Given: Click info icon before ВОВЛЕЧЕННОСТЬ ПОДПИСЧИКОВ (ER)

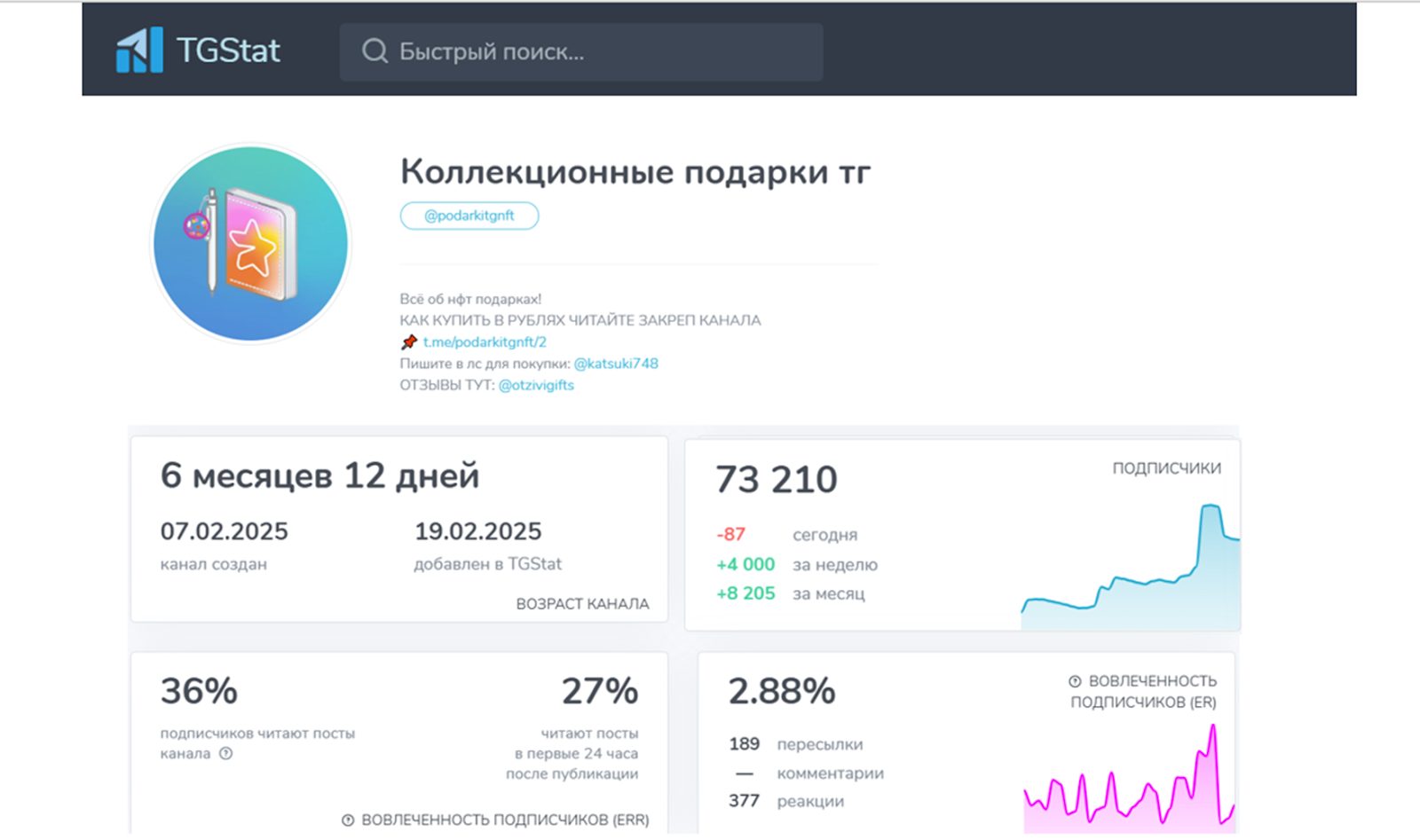Looking at the screenshot, I should pos(1075,681).
